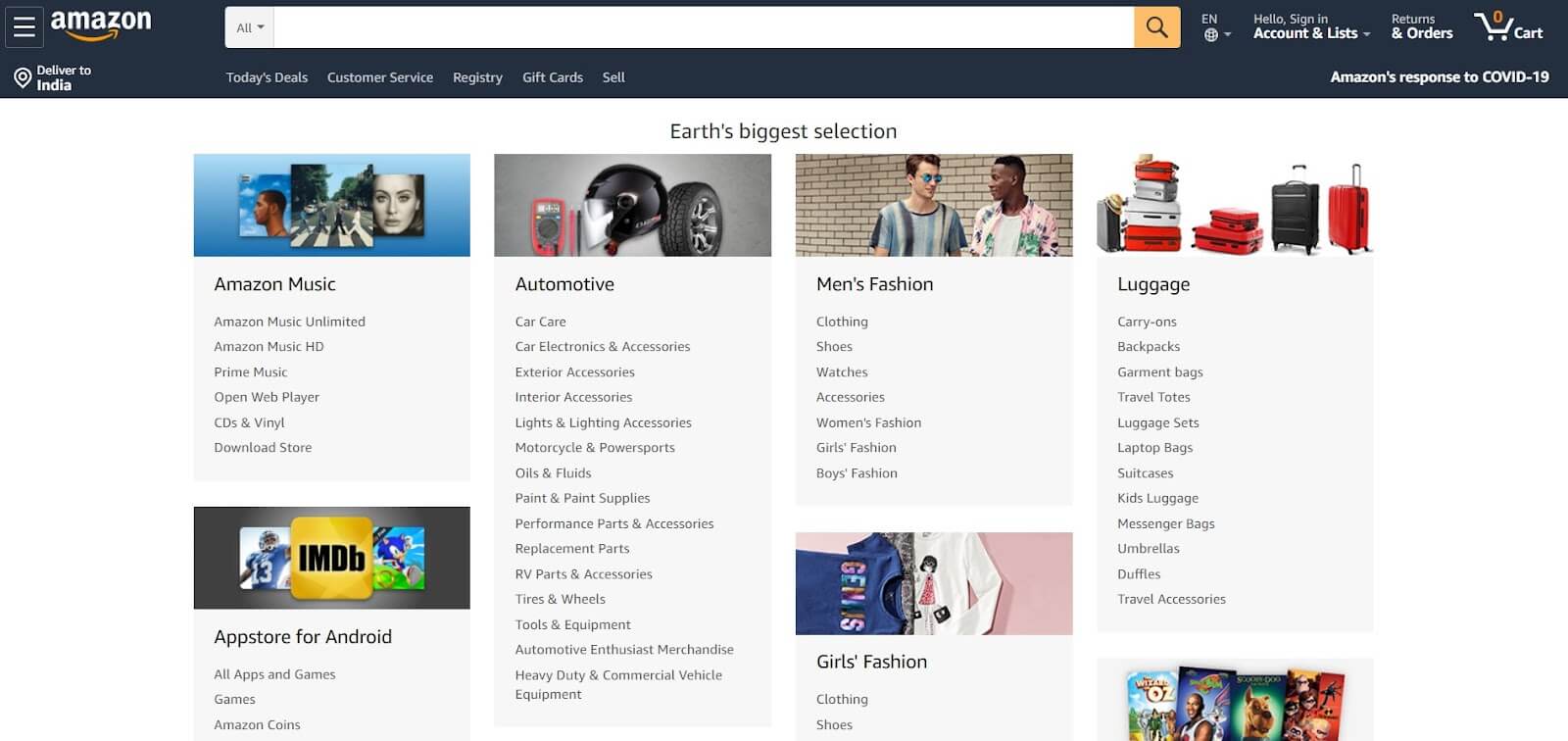Select Car Care under Automotive
Image resolution: width=1568 pixels, height=741 pixels.
pos(541,321)
